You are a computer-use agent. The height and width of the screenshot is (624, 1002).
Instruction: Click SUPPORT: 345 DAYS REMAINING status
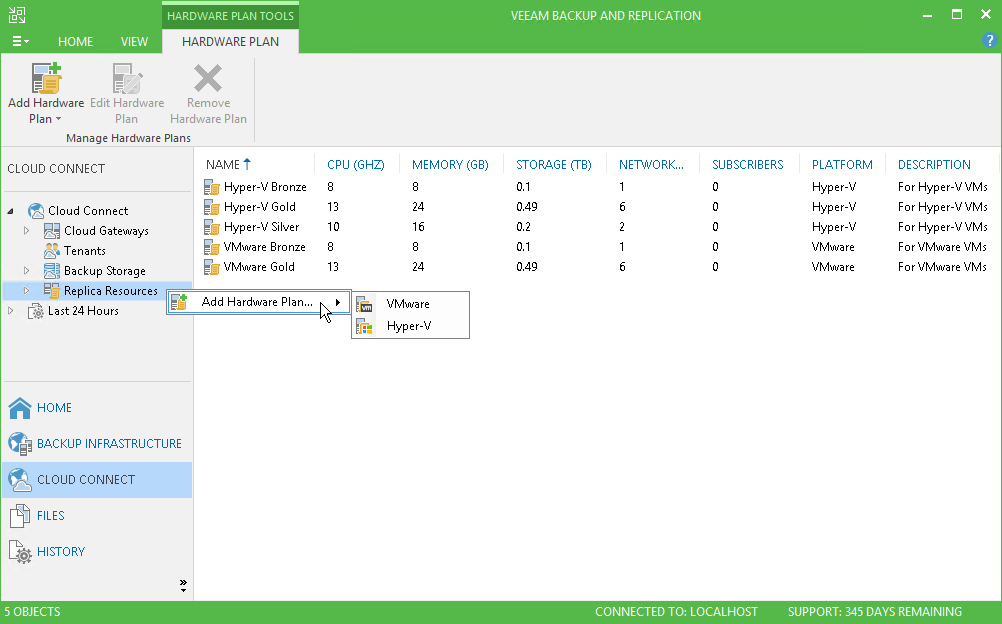click(874, 612)
